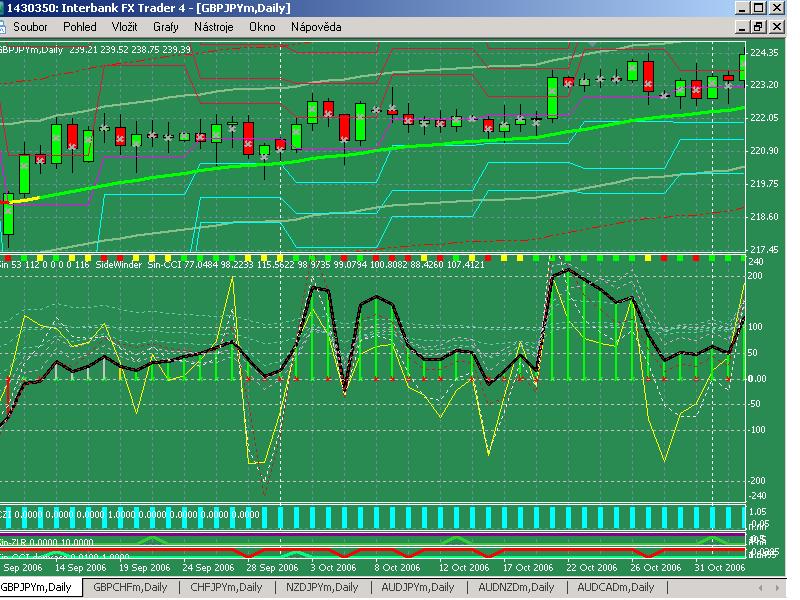Image resolution: width=800 pixels, height=600 pixels.
Task: Click the Sin-ZLR indicator label
Action: 47,542
